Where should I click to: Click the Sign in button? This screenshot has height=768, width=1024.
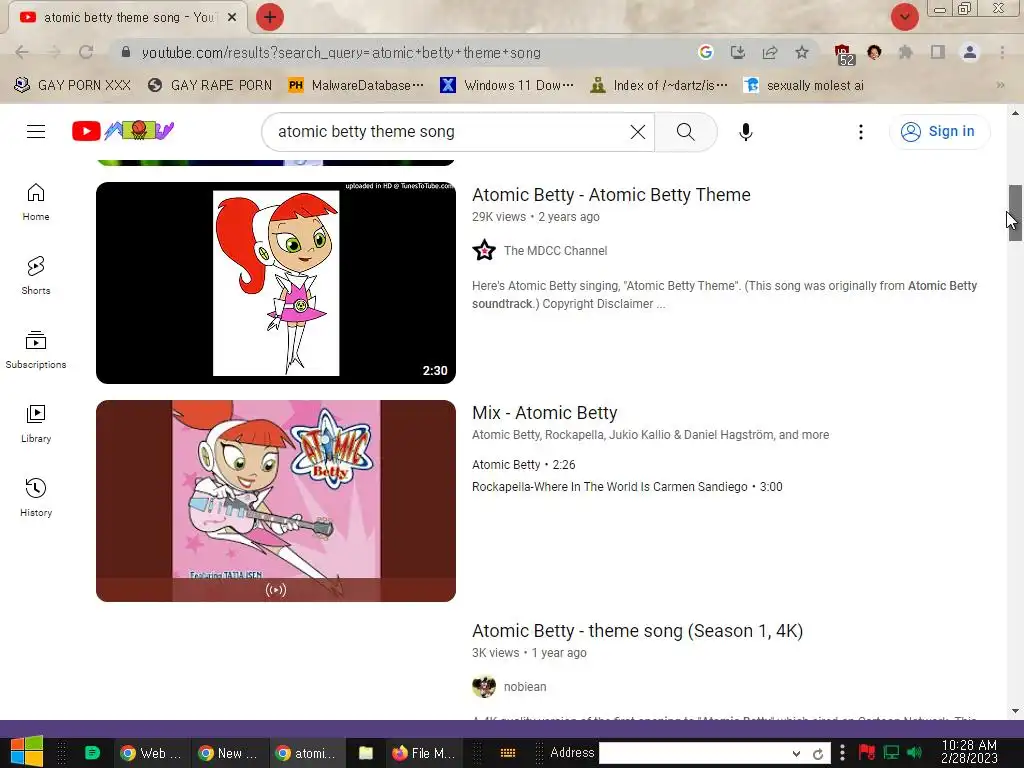click(x=939, y=131)
